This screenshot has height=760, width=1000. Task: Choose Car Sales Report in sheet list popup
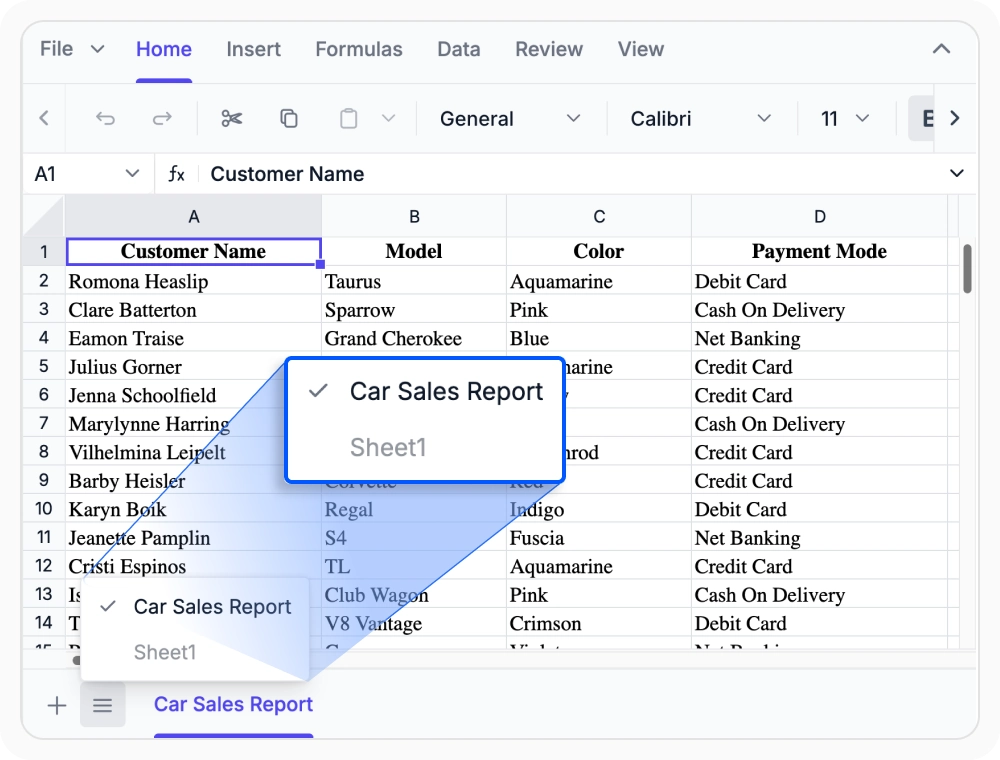click(196, 606)
